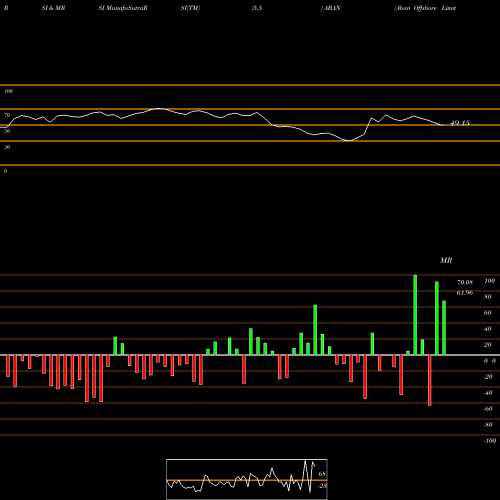Screen dimensions: 500x500
Task: Open the mini RSI preview thumbnail
Action: tap(247, 479)
